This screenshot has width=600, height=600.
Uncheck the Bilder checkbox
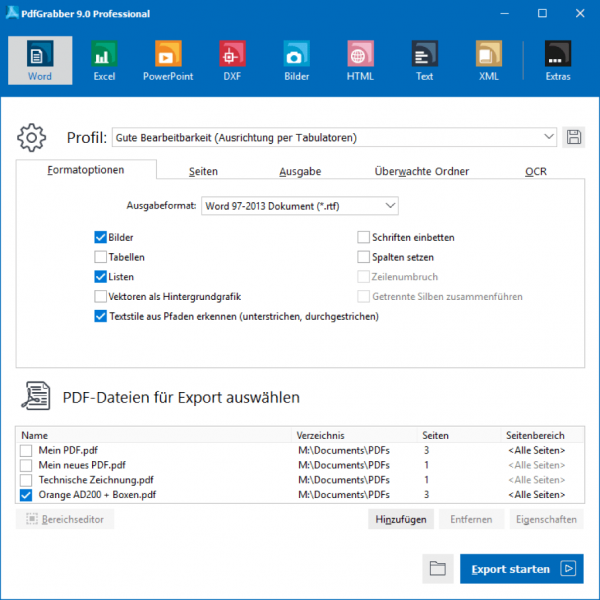click(x=100, y=237)
